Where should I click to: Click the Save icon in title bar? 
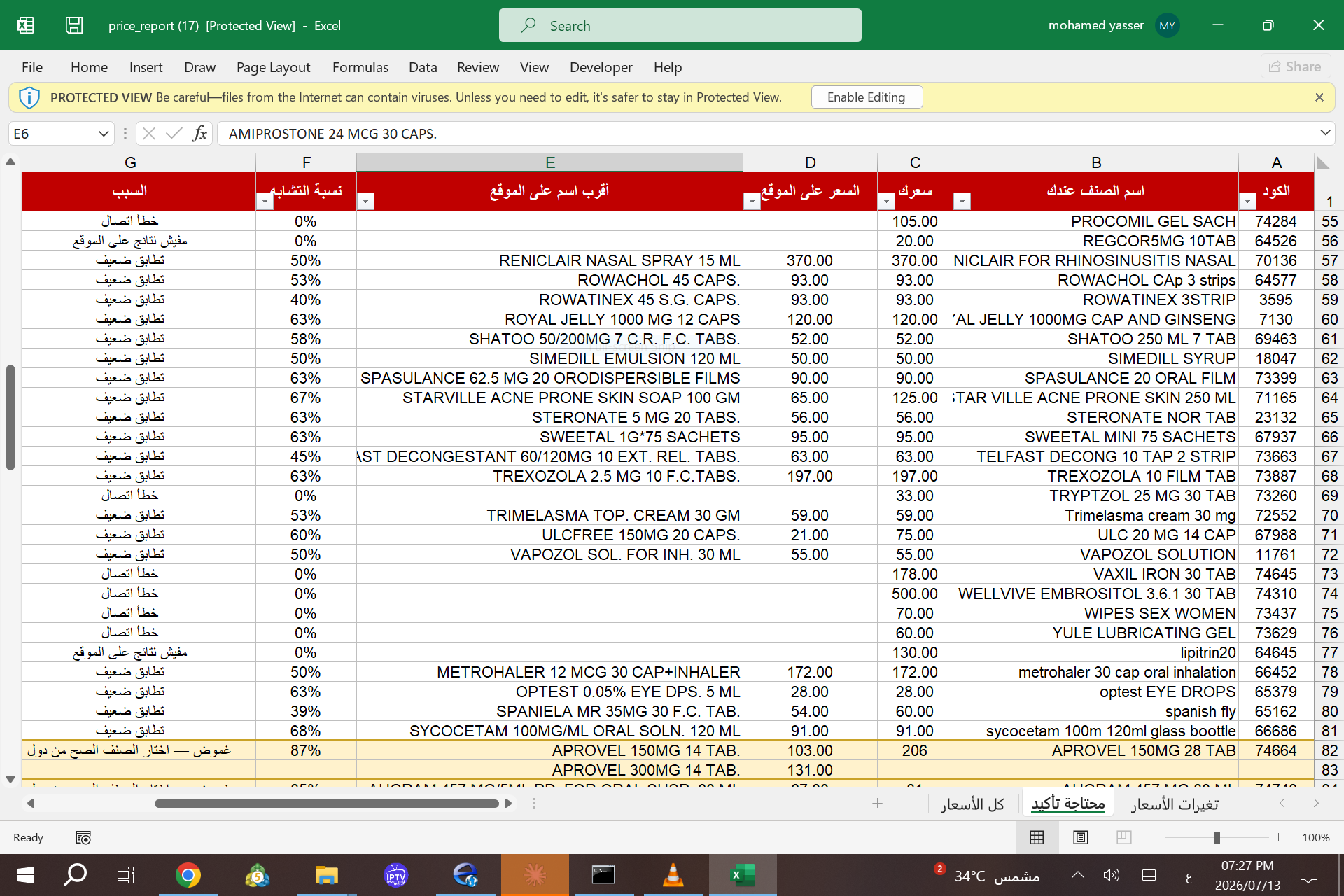point(74,25)
